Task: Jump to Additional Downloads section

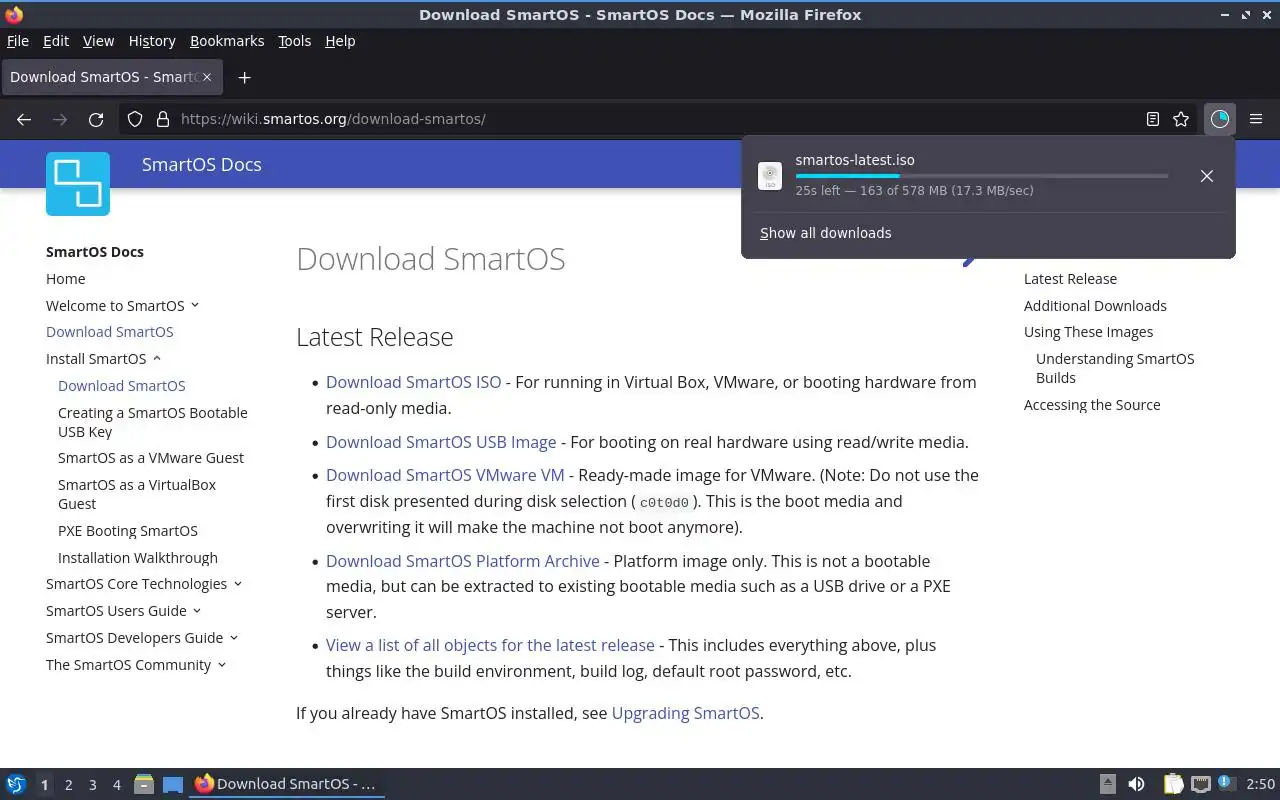Action: click(1095, 306)
